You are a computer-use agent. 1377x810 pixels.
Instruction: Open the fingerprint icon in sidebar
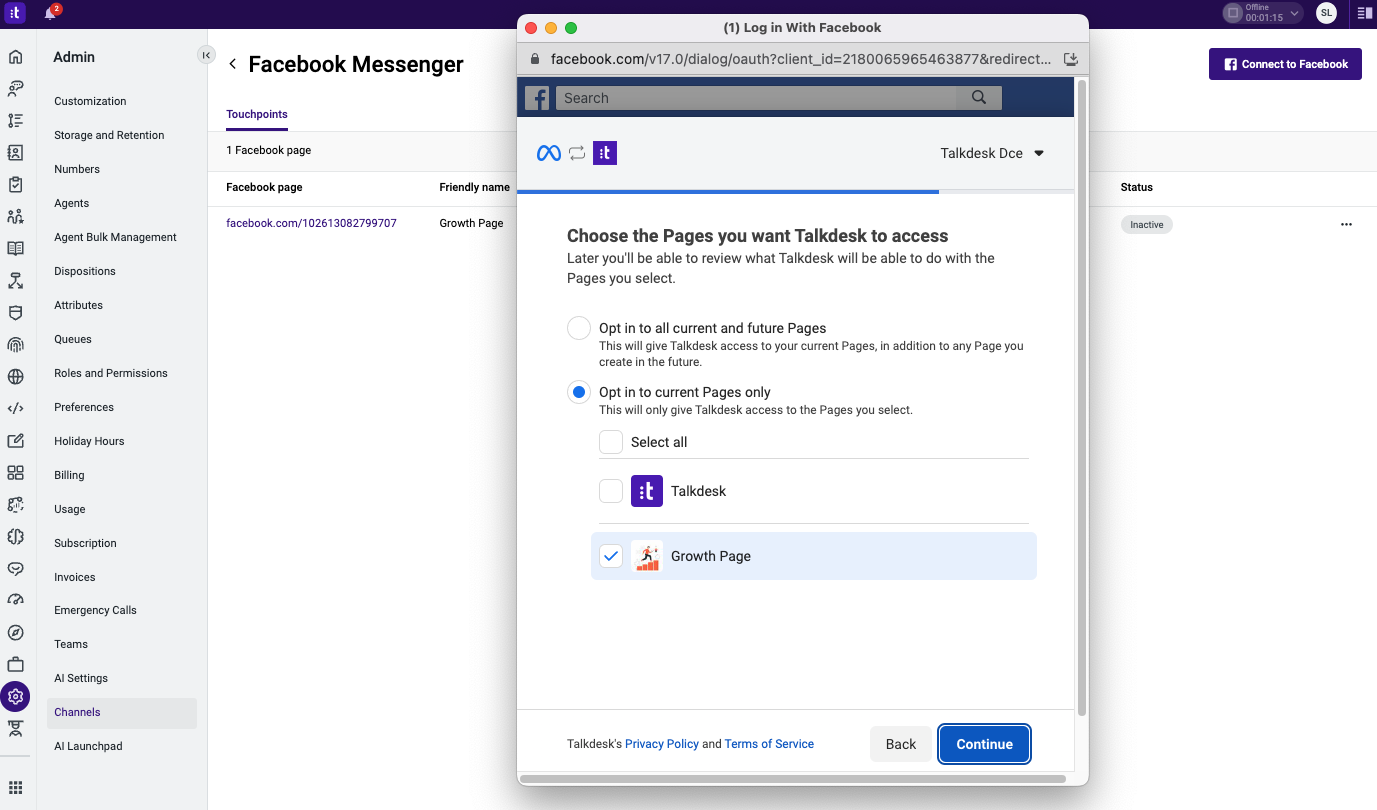(15, 345)
